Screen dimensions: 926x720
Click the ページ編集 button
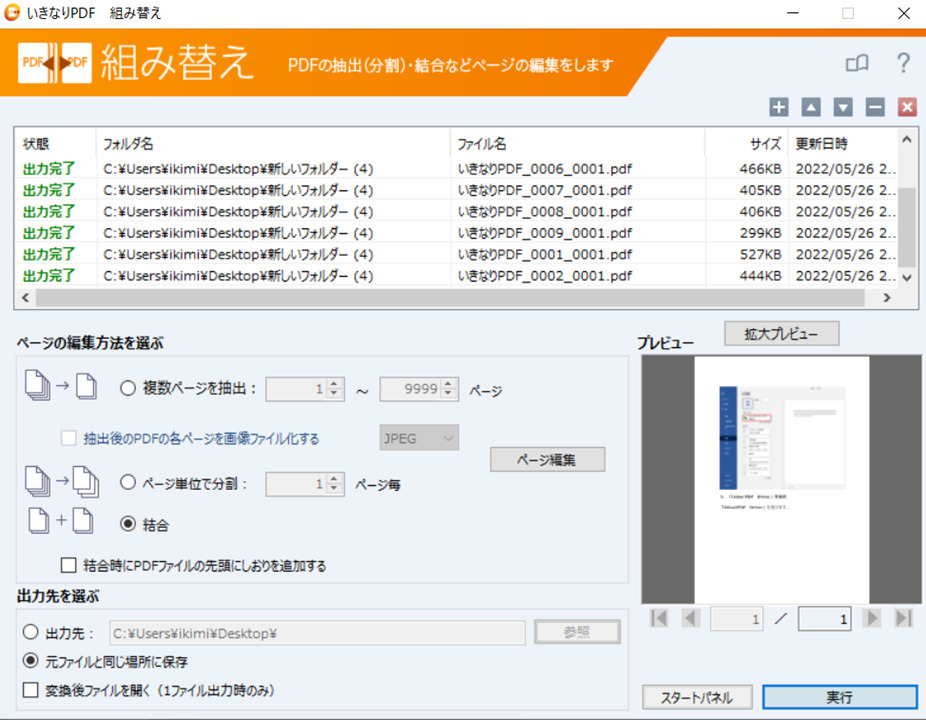[547, 460]
